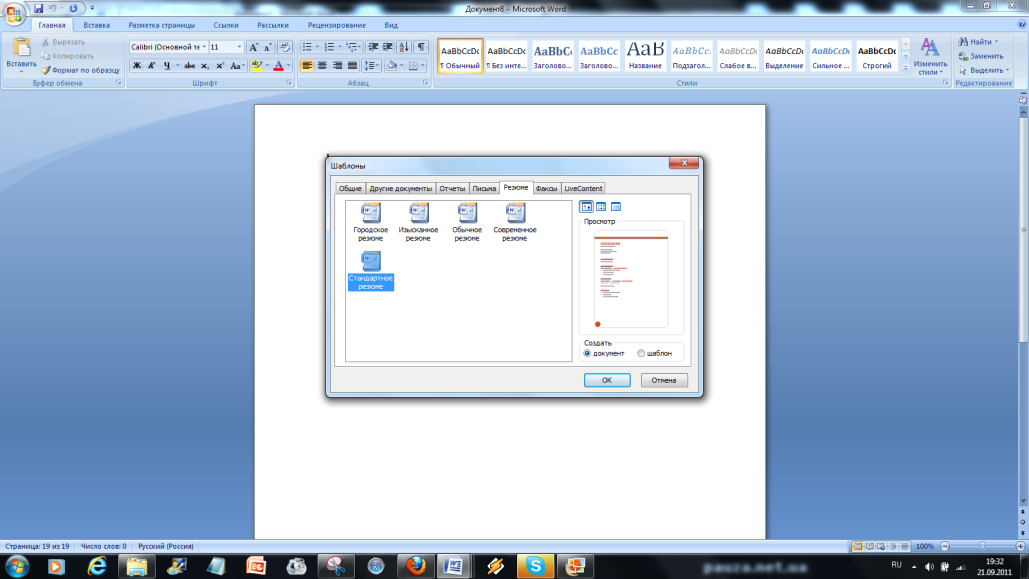Switch dialog to large icons view

(586, 207)
